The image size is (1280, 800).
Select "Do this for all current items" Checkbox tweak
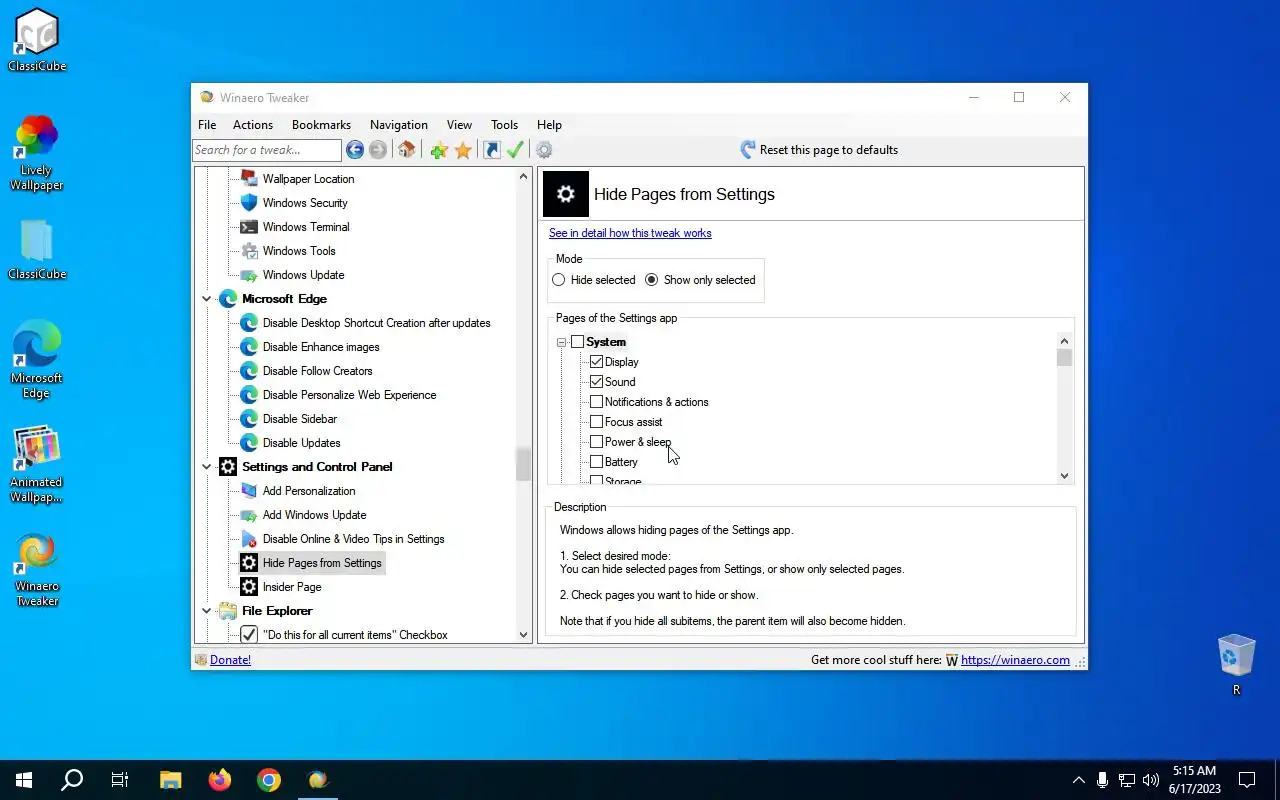tap(355, 635)
